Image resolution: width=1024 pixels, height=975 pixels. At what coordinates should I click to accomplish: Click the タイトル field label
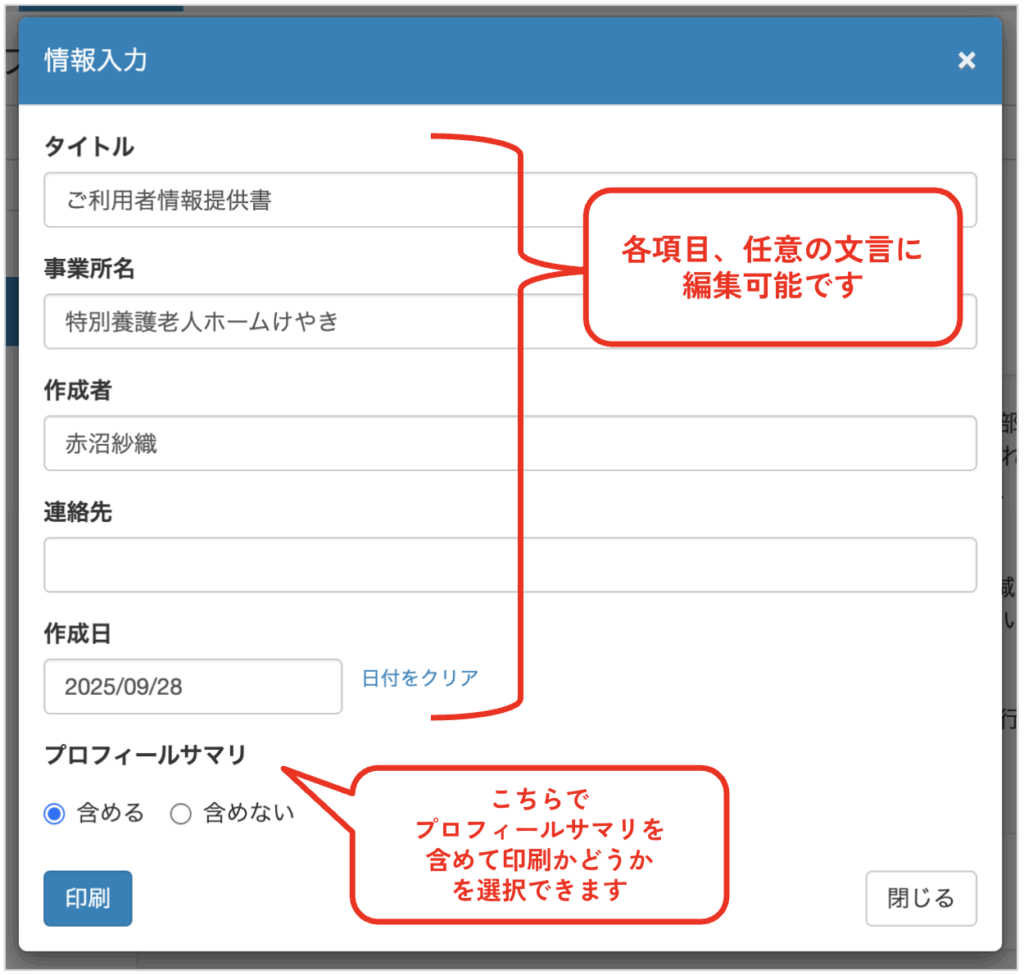tap(89, 147)
